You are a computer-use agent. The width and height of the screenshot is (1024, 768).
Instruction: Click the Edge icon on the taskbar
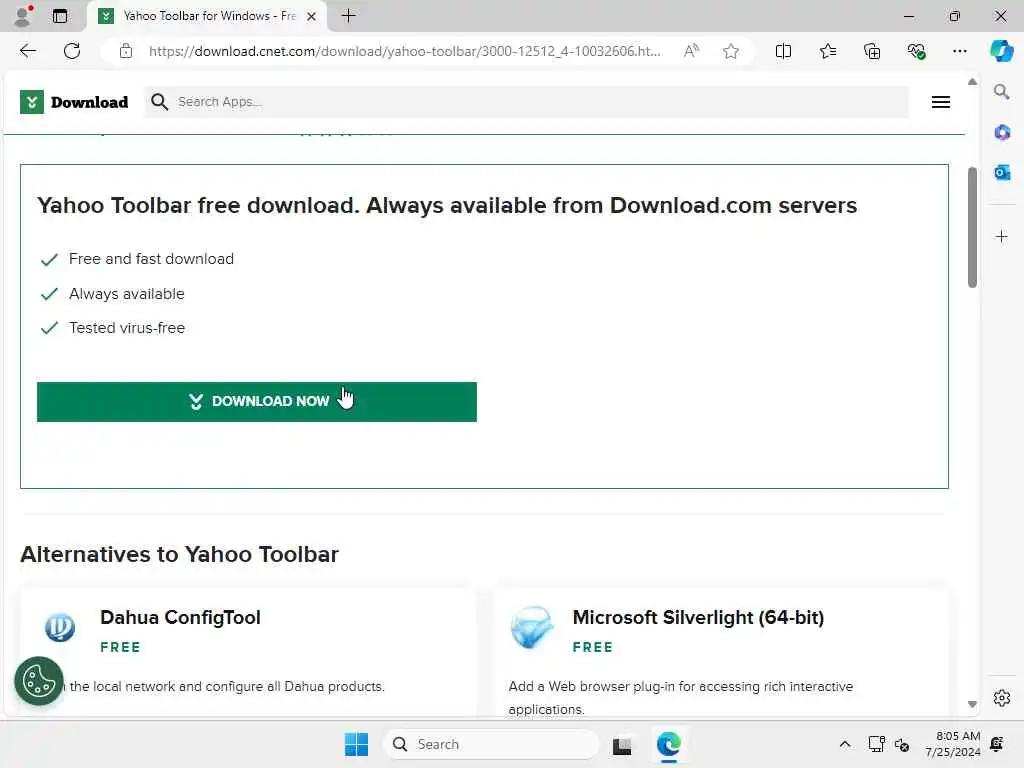668,744
